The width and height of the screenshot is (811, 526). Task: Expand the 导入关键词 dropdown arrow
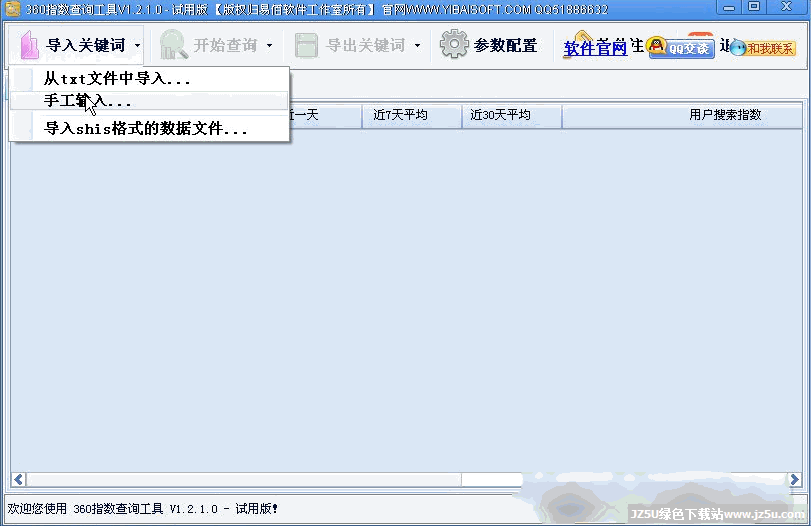pyautogui.click(x=138, y=46)
